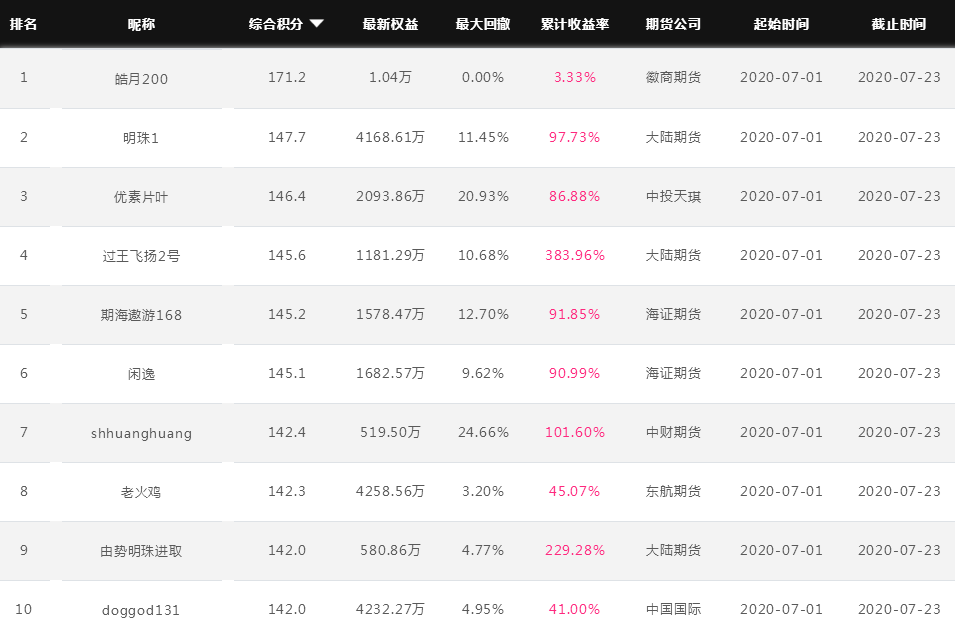Click nickname doggod131

tap(141, 610)
